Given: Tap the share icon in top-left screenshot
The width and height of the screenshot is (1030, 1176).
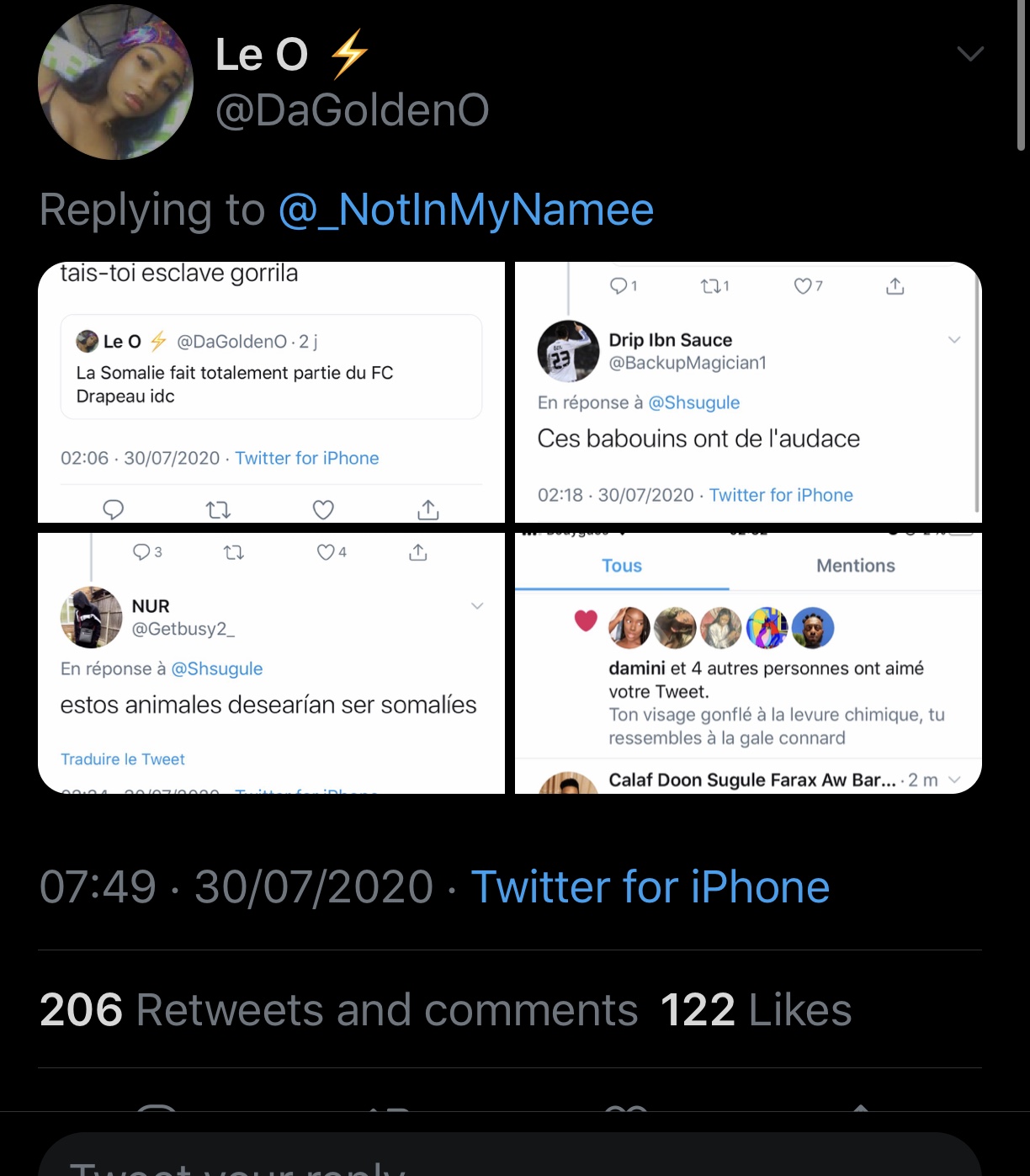Looking at the screenshot, I should (x=428, y=509).
